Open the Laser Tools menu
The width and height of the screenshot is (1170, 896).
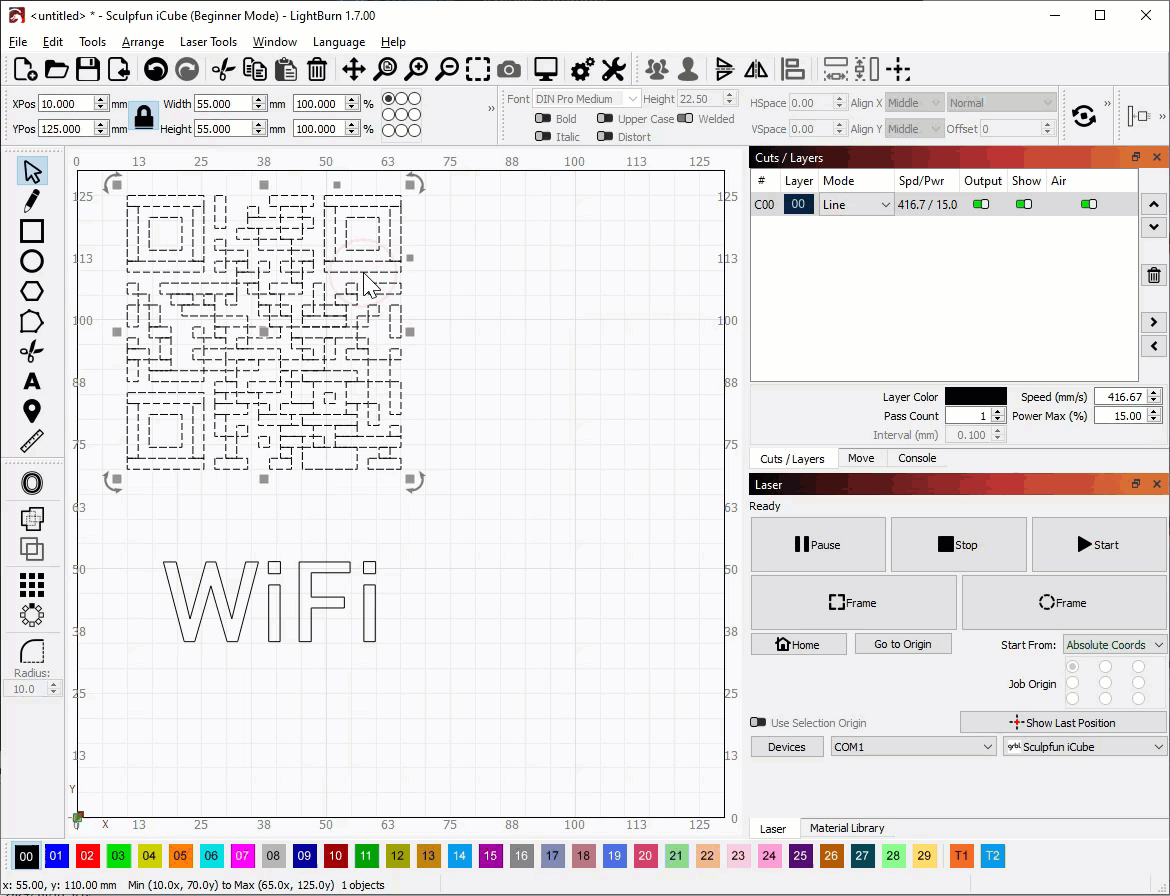[x=208, y=42]
